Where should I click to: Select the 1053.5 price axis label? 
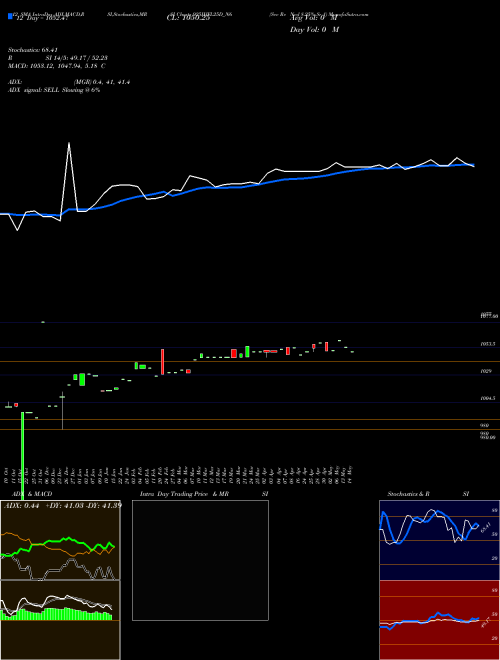point(487,344)
